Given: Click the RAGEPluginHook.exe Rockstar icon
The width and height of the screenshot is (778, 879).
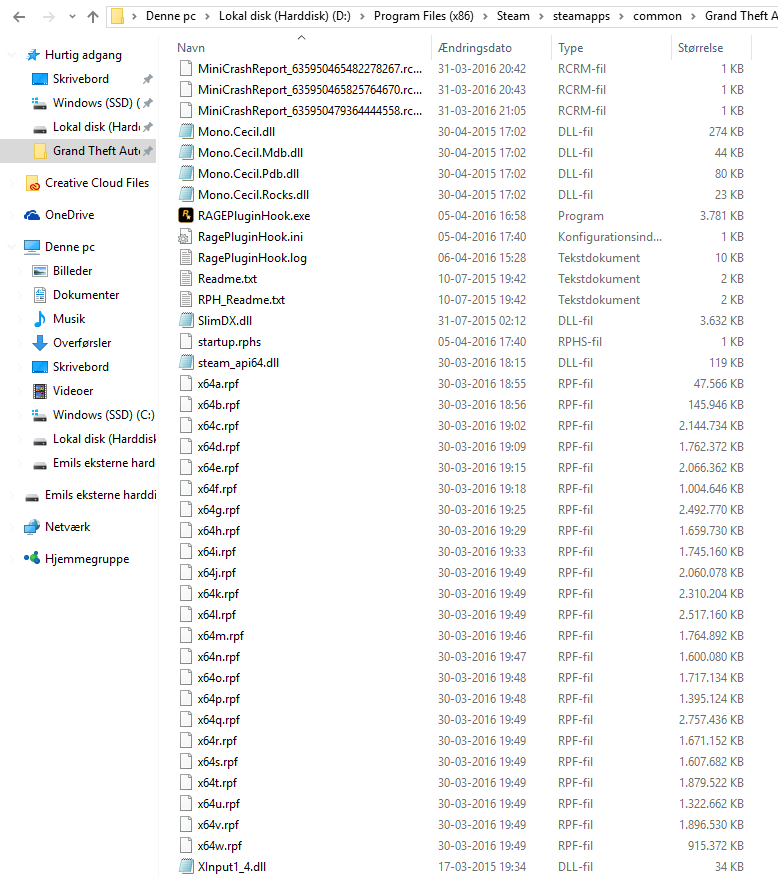Looking at the screenshot, I should coord(186,215).
